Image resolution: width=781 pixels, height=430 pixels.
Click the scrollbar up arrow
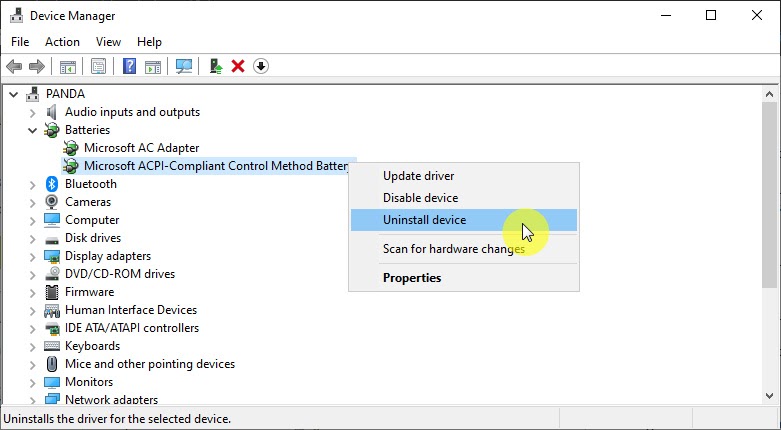click(x=770, y=94)
